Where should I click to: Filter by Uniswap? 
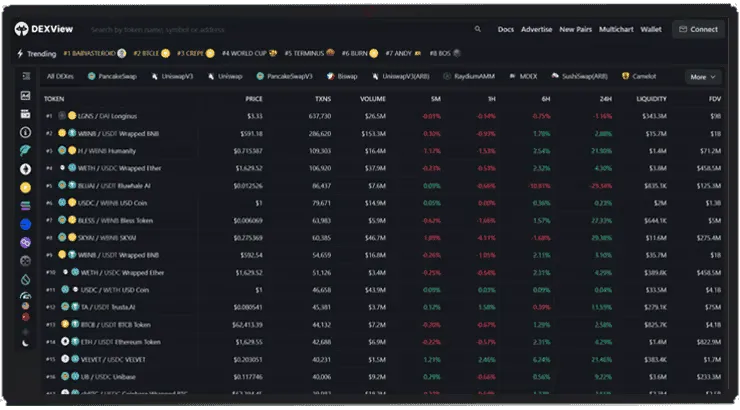[x=225, y=76]
